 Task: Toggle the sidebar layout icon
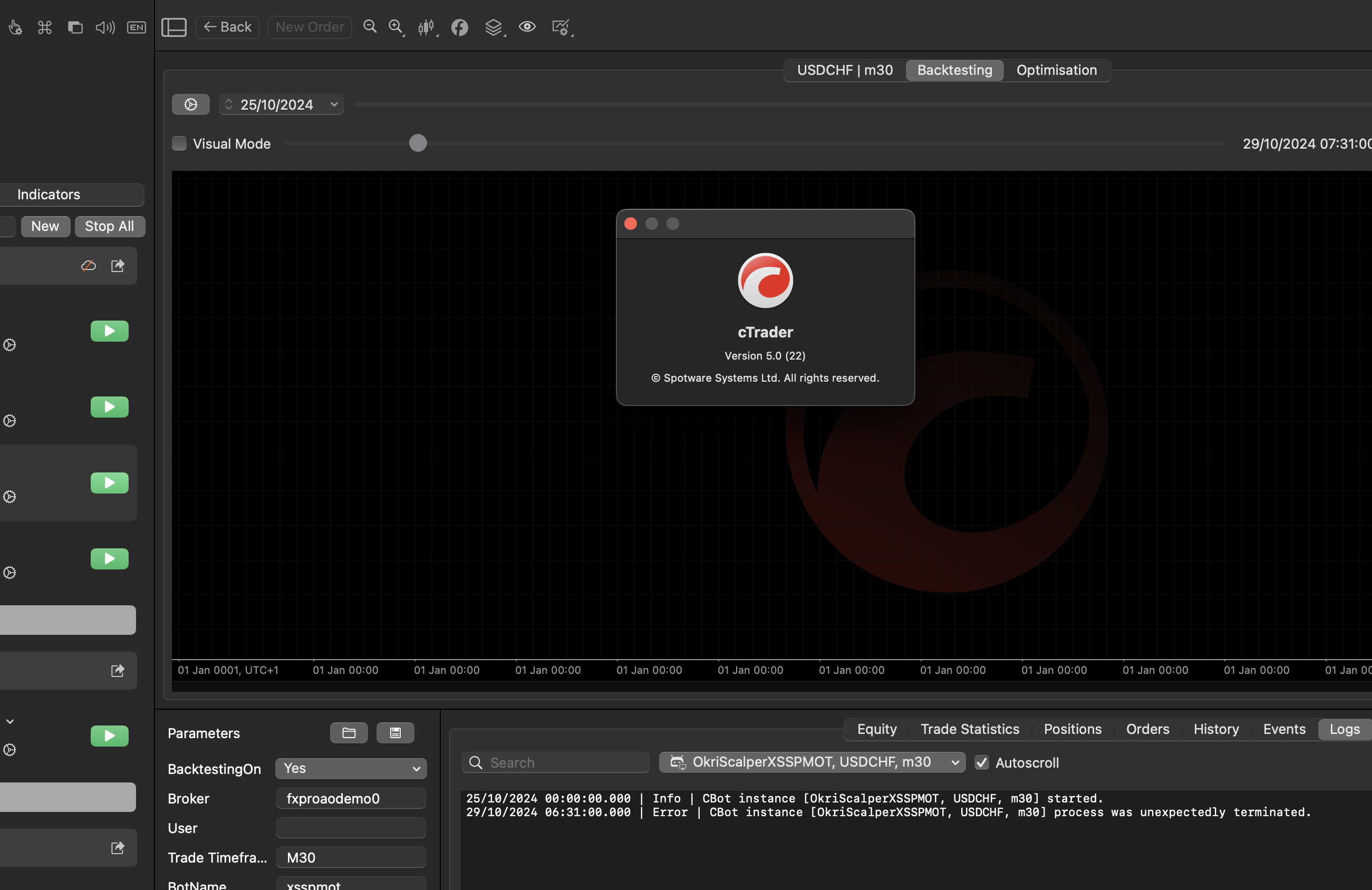[173, 27]
